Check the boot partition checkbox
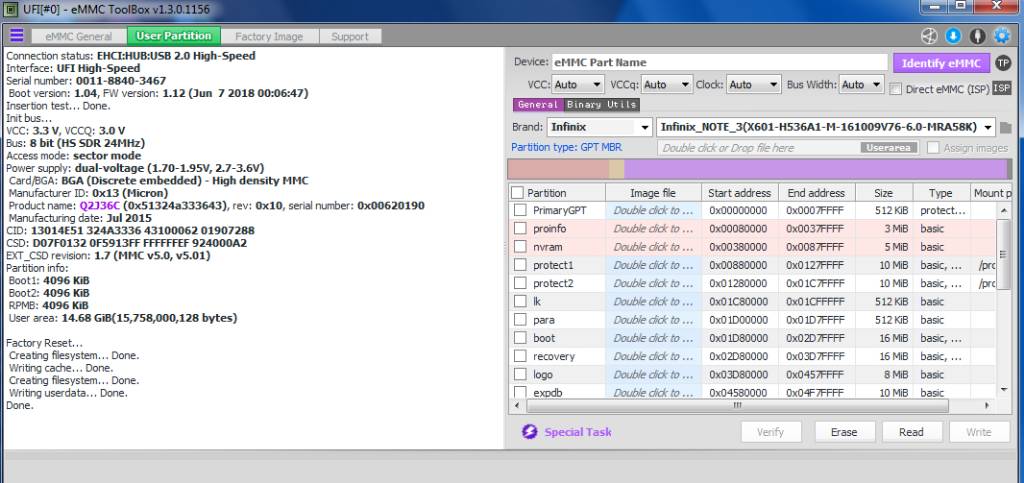The width and height of the screenshot is (1024, 483). click(520, 338)
